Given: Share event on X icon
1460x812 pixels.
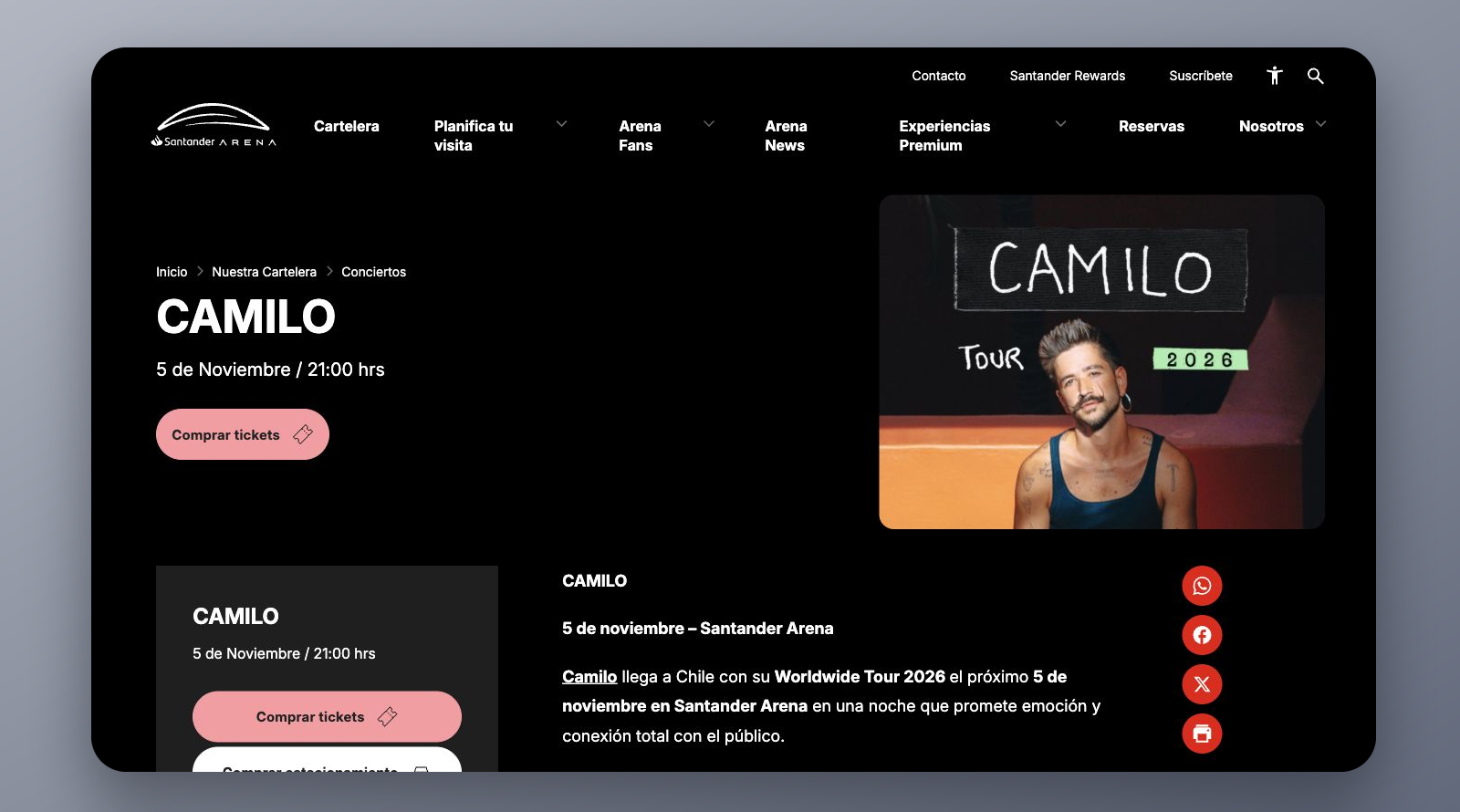Looking at the screenshot, I should 1202,684.
